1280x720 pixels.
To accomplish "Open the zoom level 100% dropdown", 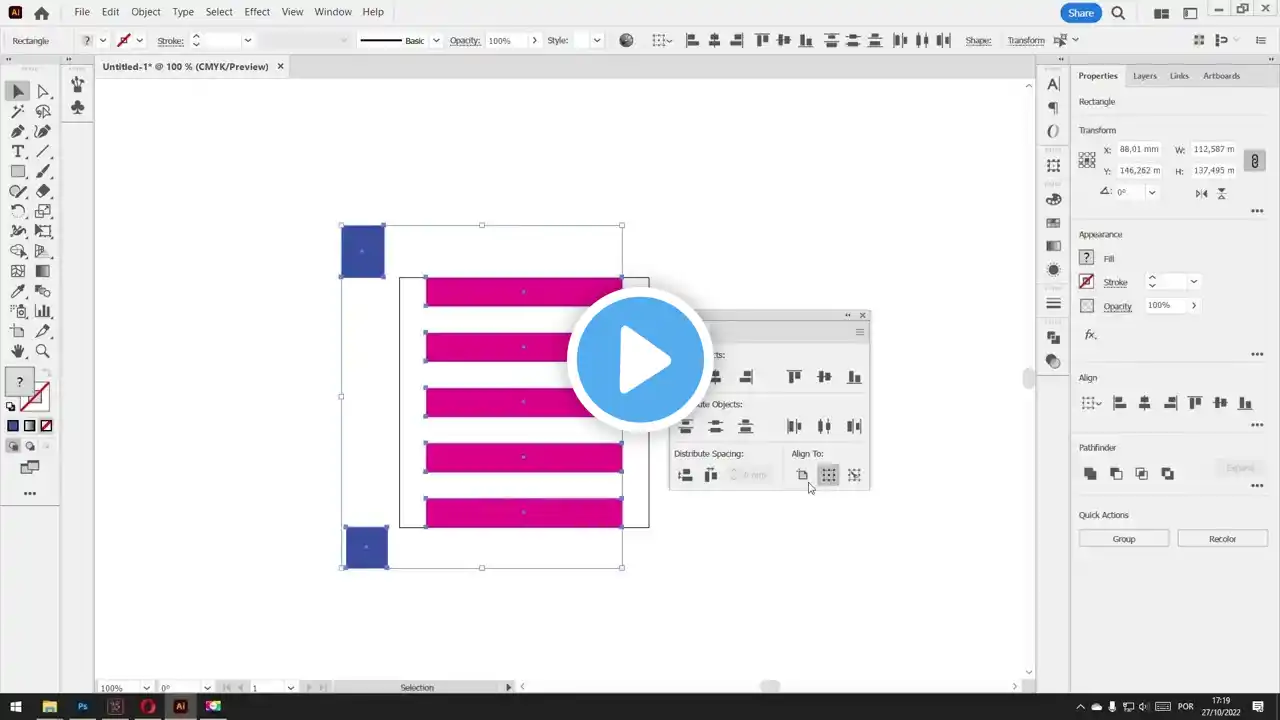I will click(x=147, y=688).
